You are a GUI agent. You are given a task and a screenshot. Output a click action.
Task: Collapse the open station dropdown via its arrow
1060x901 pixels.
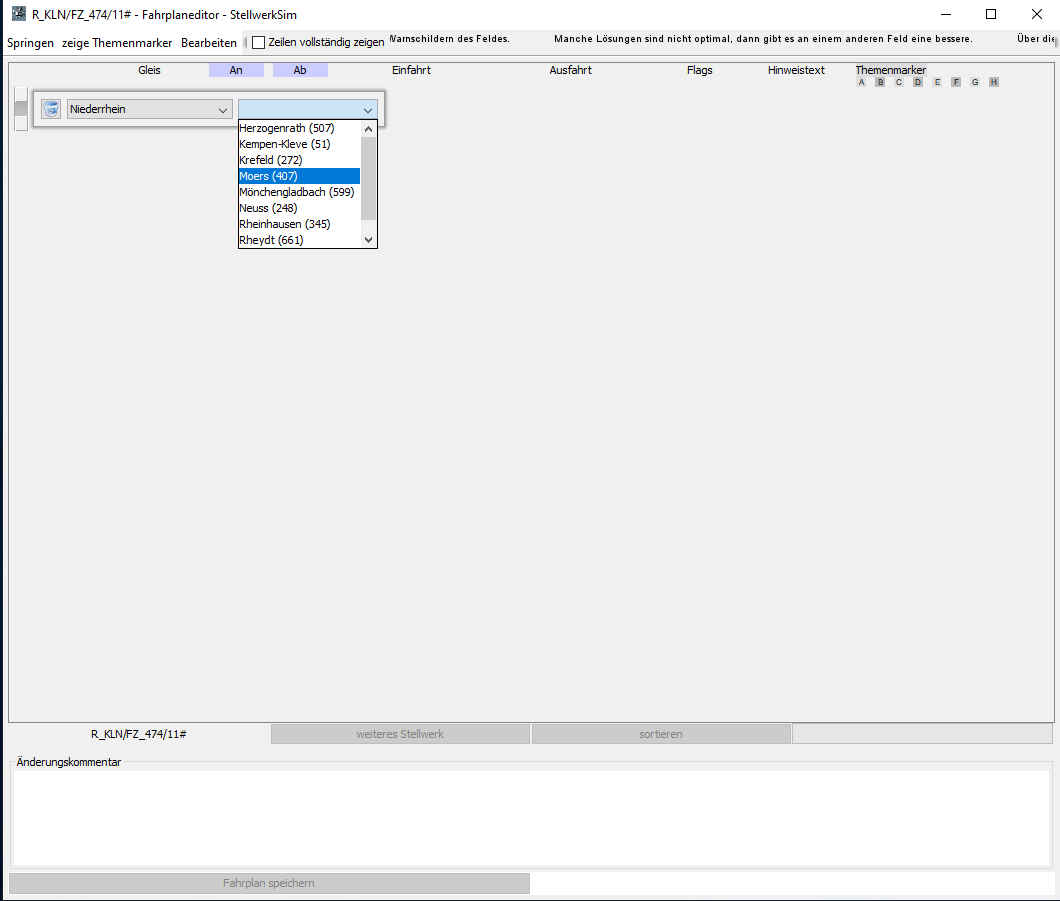[x=368, y=110]
